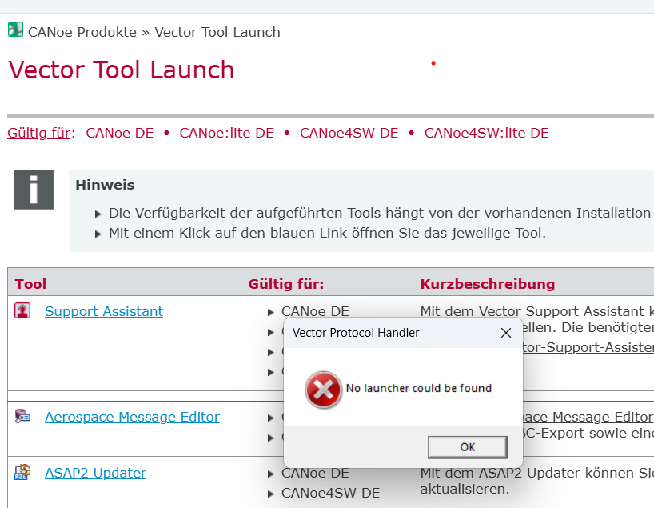Viewport: 654px width, 508px height.
Task: Select Vector Tool Launch breadcrumb entry
Action: coord(216,31)
